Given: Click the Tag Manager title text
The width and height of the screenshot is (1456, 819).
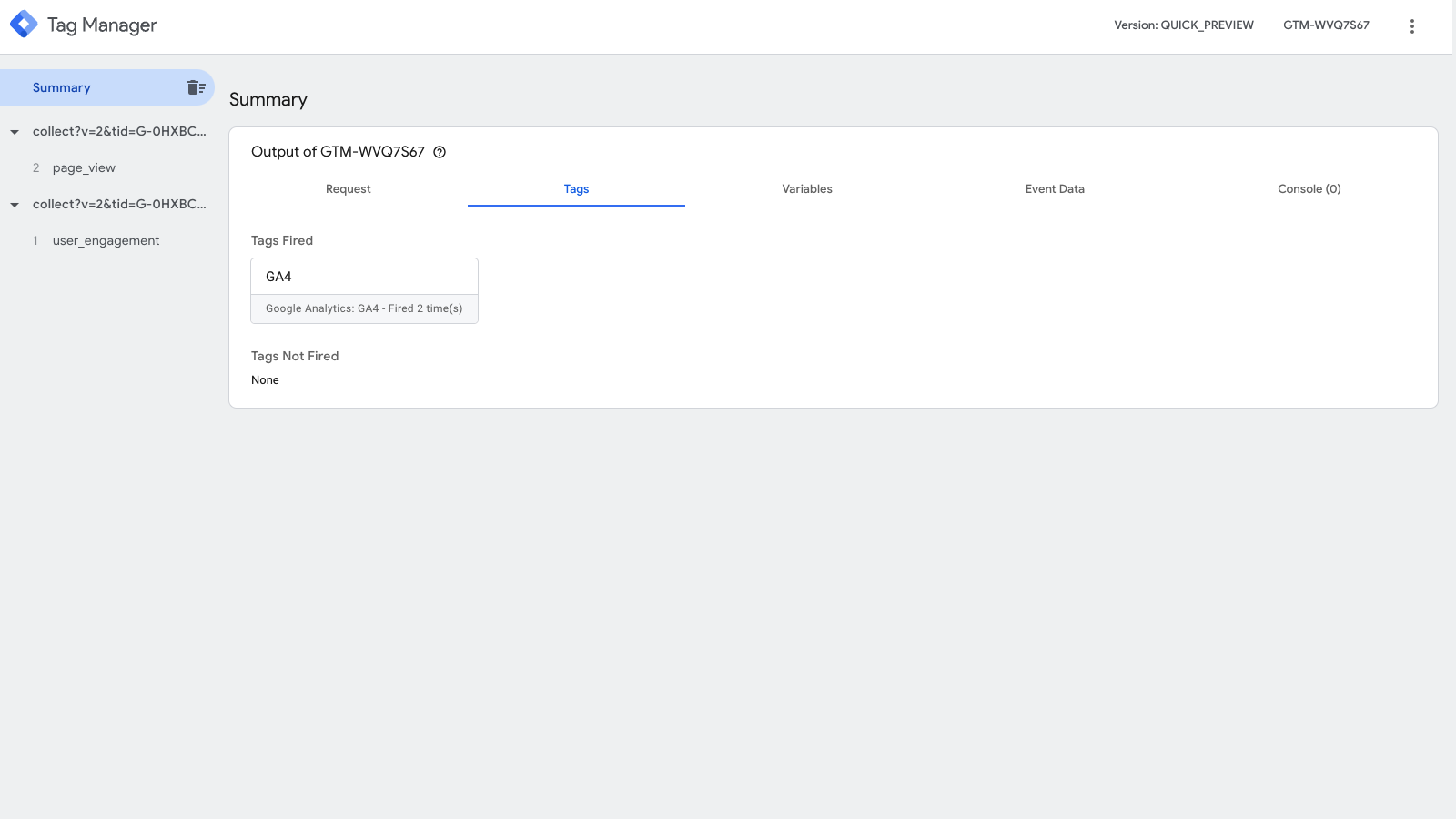Looking at the screenshot, I should tap(102, 25).
